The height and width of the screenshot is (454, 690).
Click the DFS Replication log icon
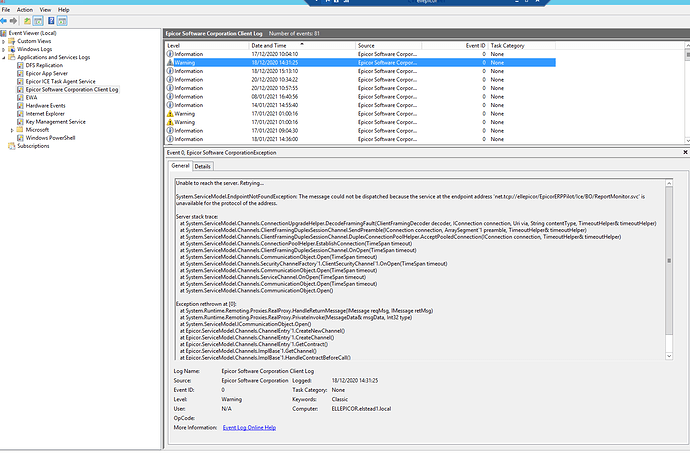pos(20,65)
